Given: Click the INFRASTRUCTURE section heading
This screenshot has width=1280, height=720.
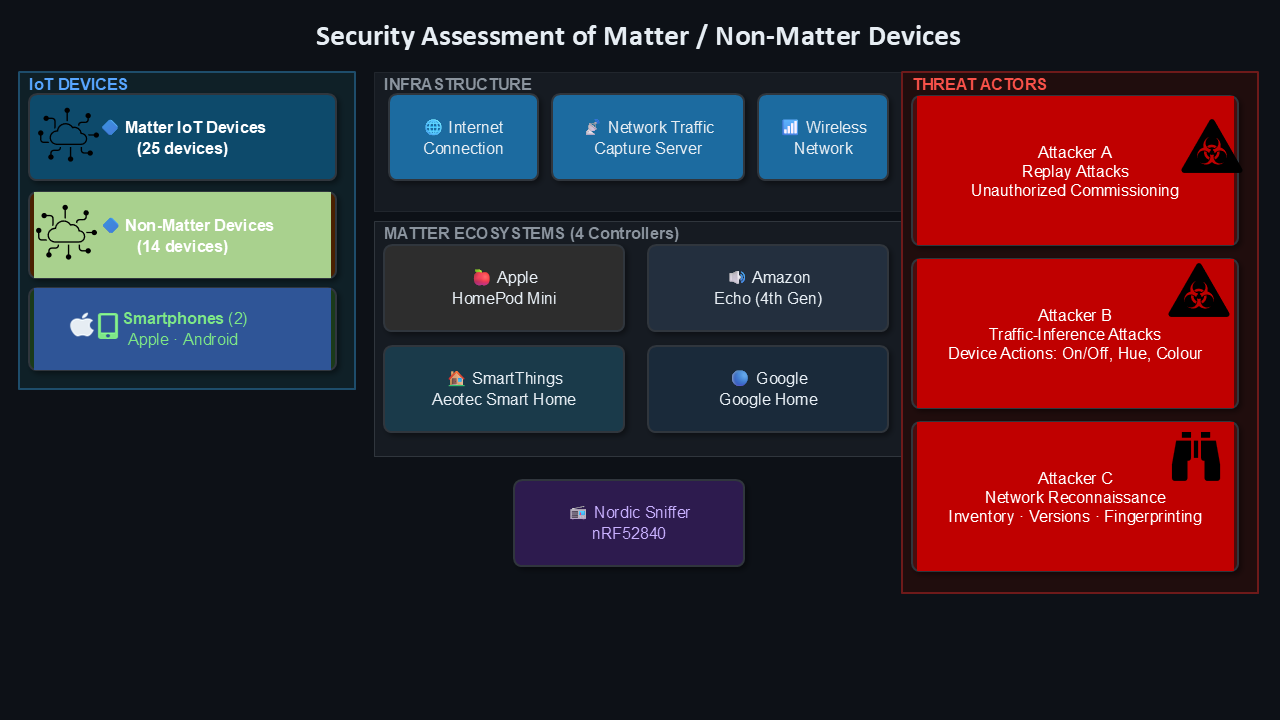Looking at the screenshot, I should tap(458, 85).
